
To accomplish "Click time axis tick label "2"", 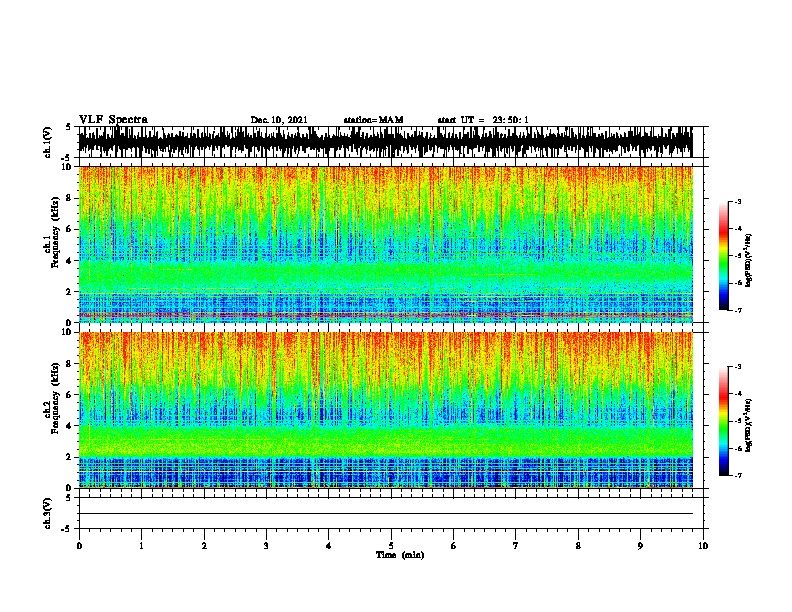I will click(204, 546).
